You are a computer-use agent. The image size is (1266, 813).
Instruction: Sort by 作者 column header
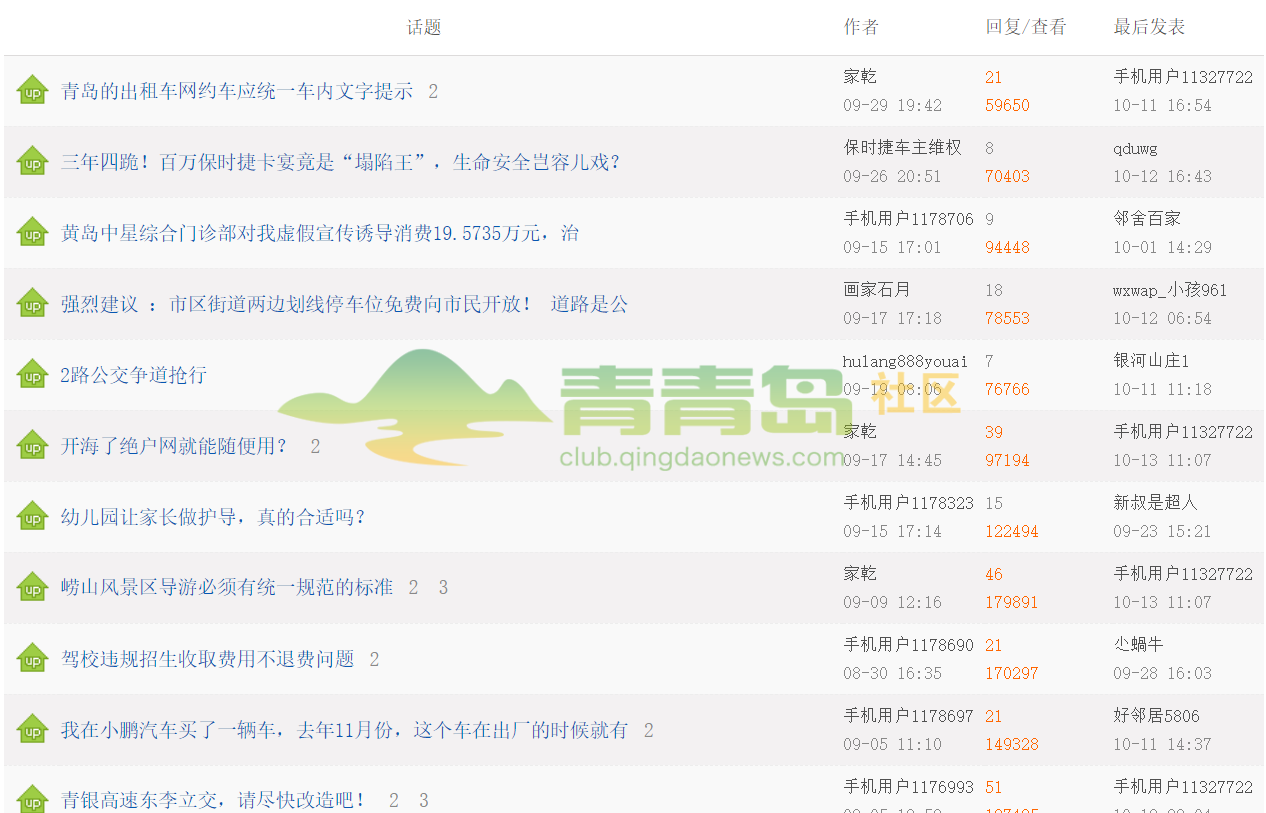(861, 27)
